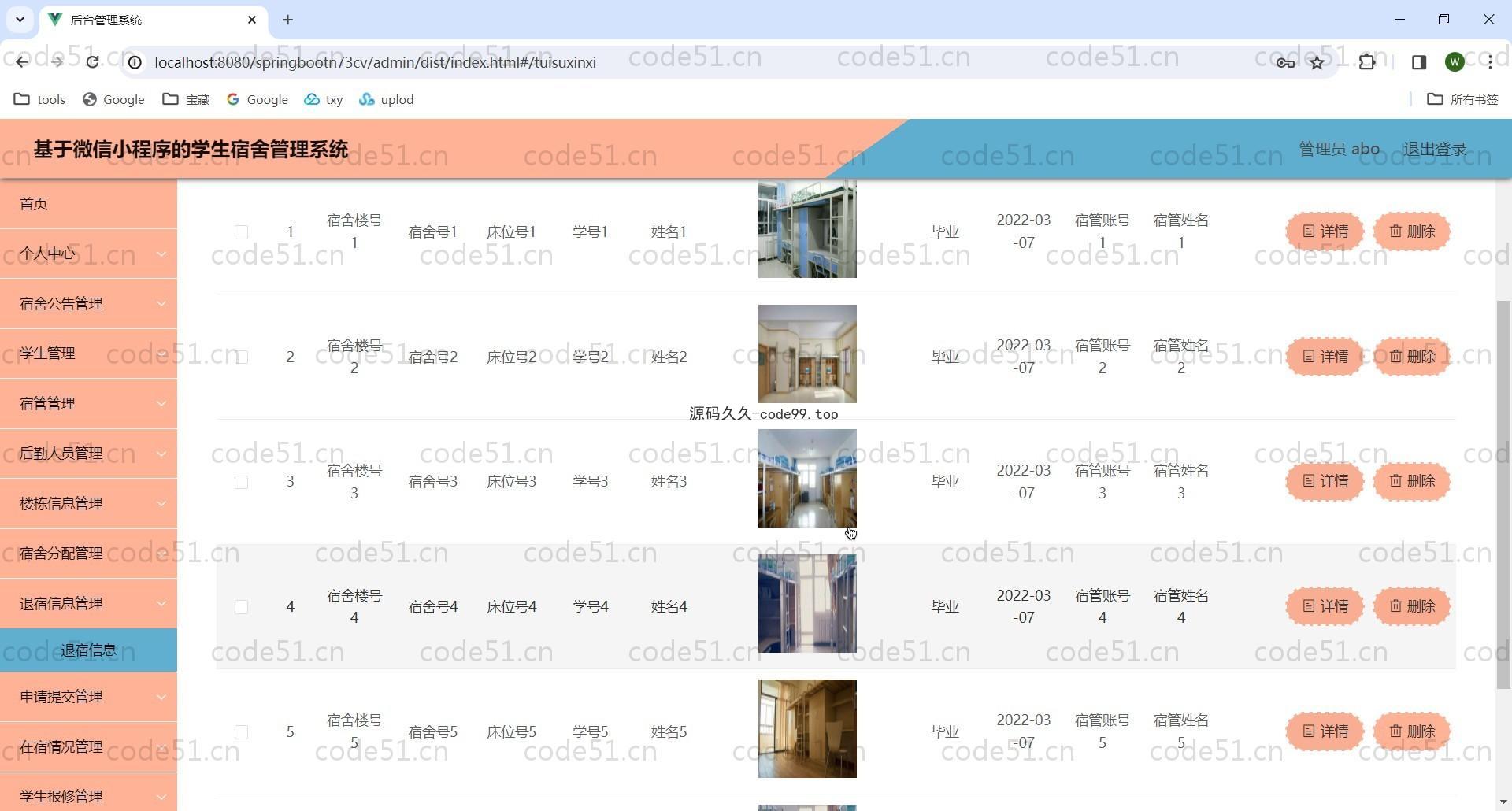Expand the 学生管理 sidebar menu
This screenshot has height=811, width=1512.
tap(88, 354)
